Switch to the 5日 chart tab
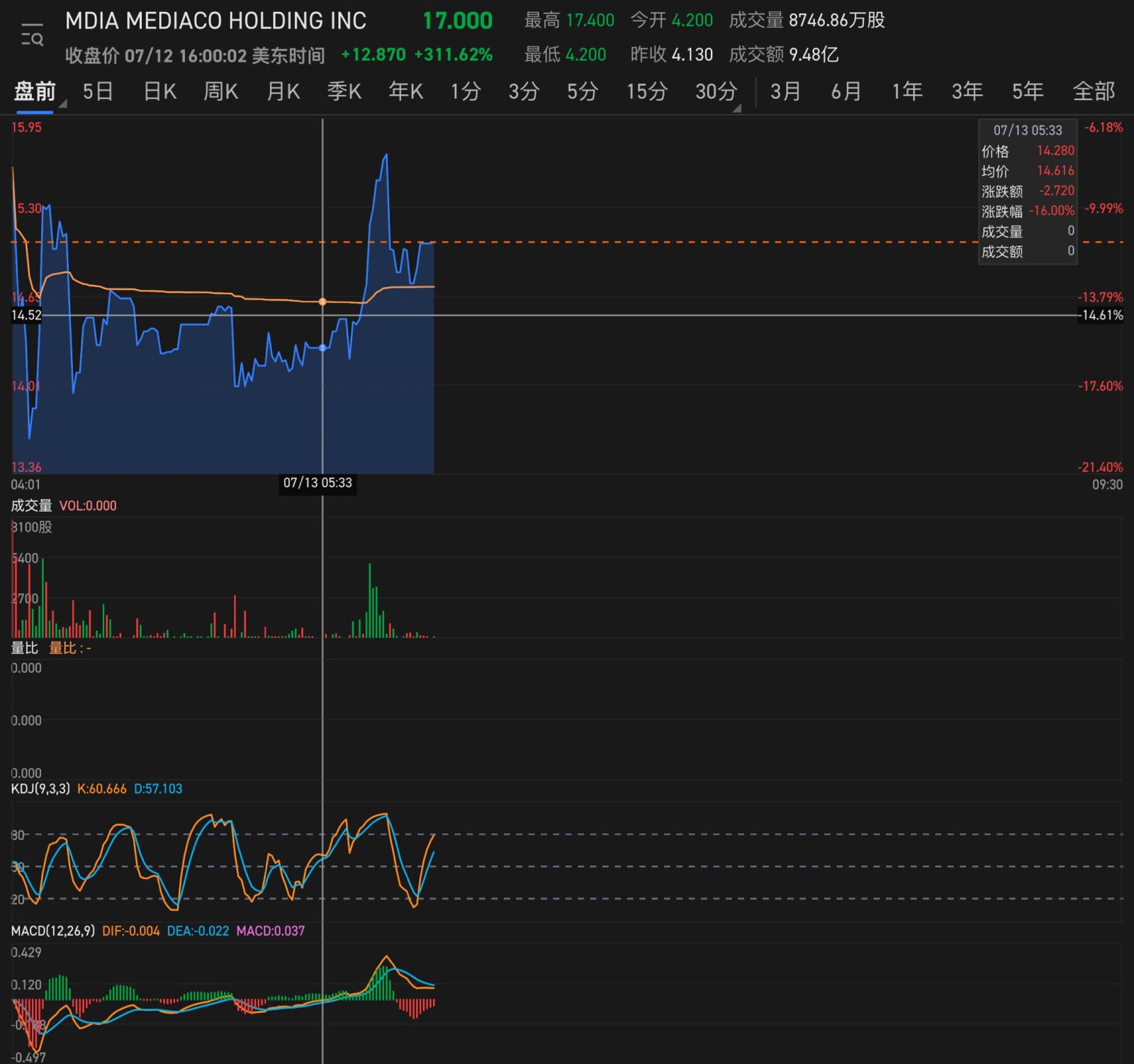This screenshot has height=1064, width=1134. point(98,91)
